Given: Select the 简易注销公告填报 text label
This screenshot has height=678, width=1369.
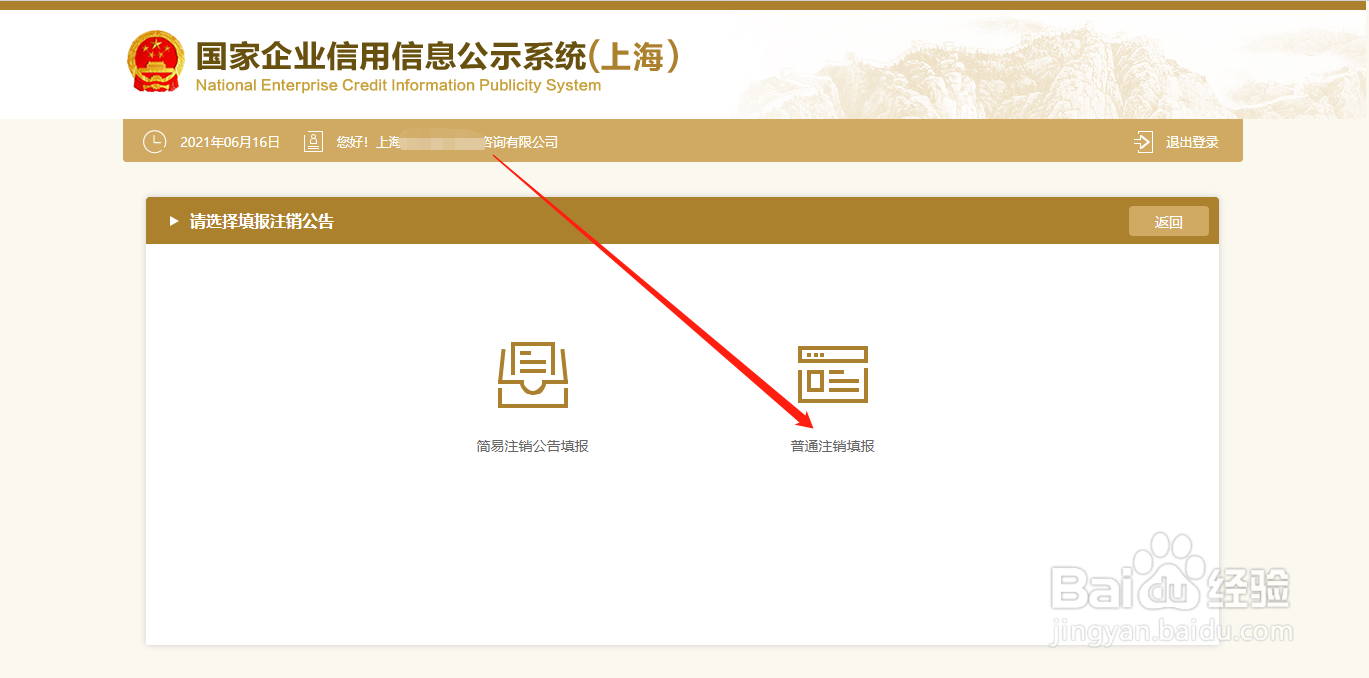Looking at the screenshot, I should 533,446.
